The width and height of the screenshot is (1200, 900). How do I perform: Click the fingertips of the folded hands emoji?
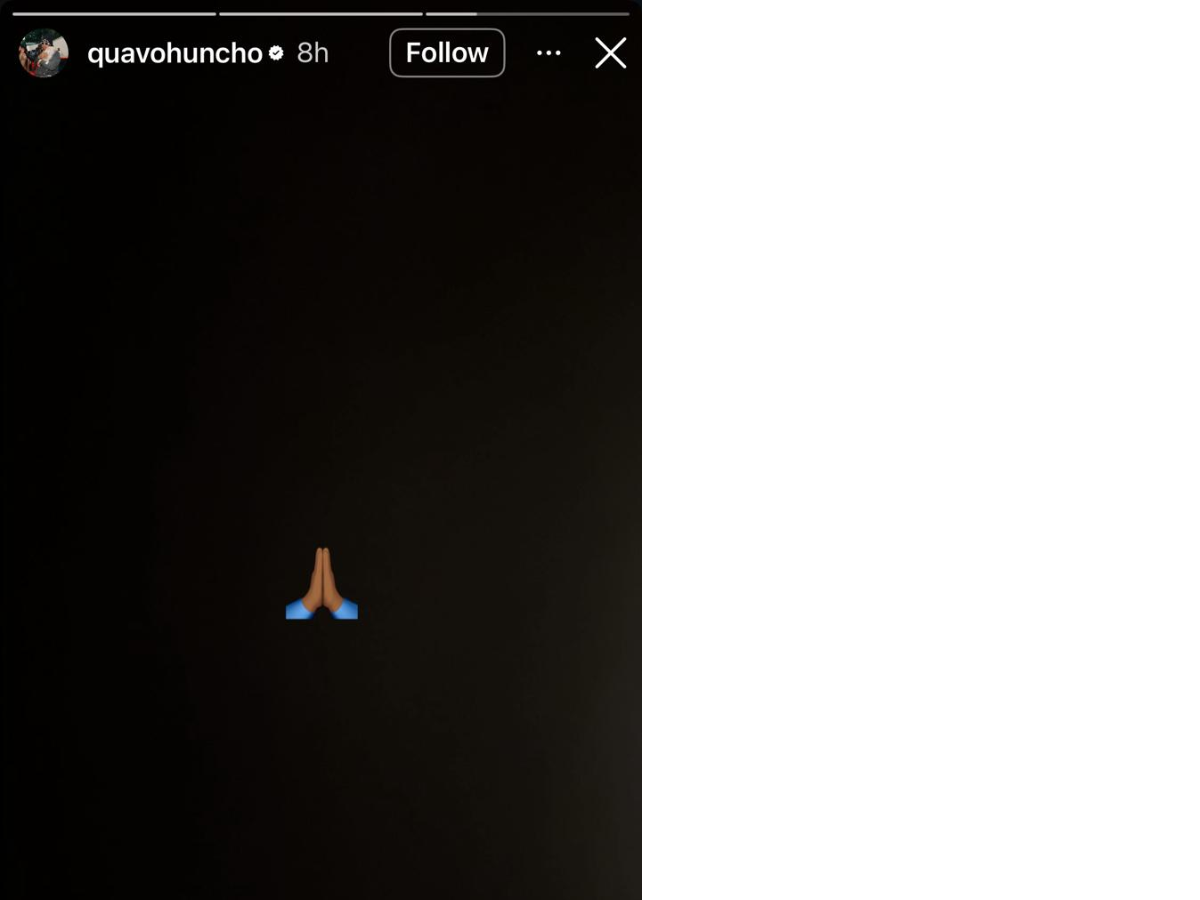322,553
